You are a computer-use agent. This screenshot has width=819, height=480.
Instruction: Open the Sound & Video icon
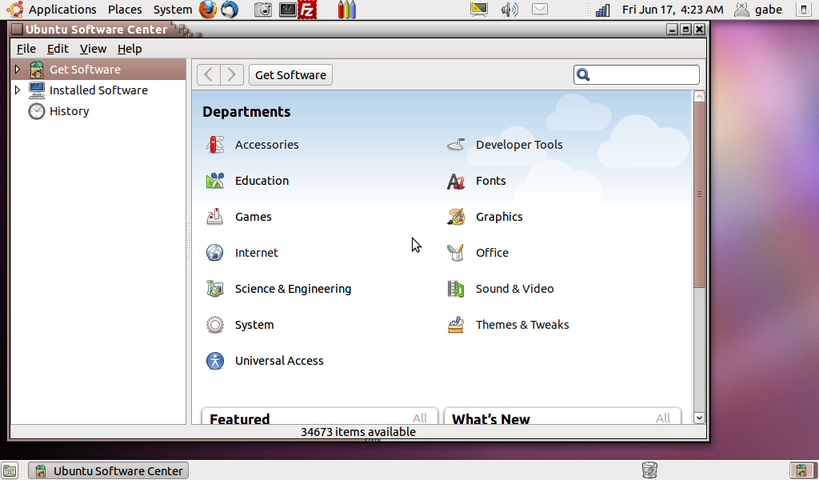pos(456,289)
